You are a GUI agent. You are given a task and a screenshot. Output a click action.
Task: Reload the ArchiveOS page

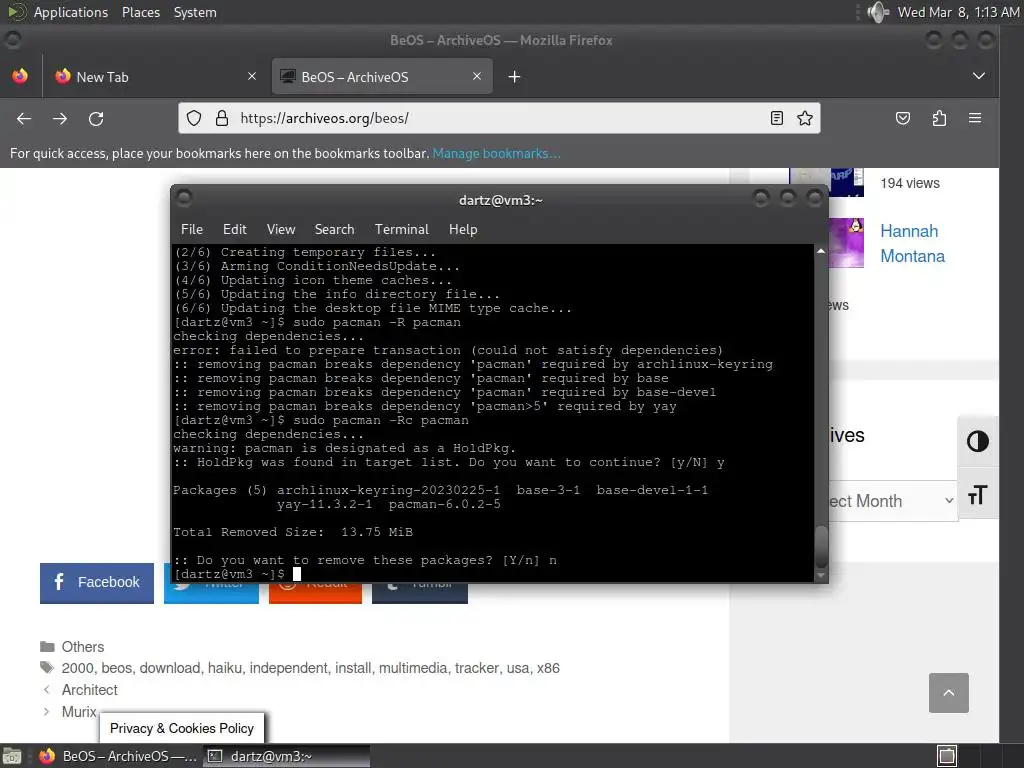[96, 118]
